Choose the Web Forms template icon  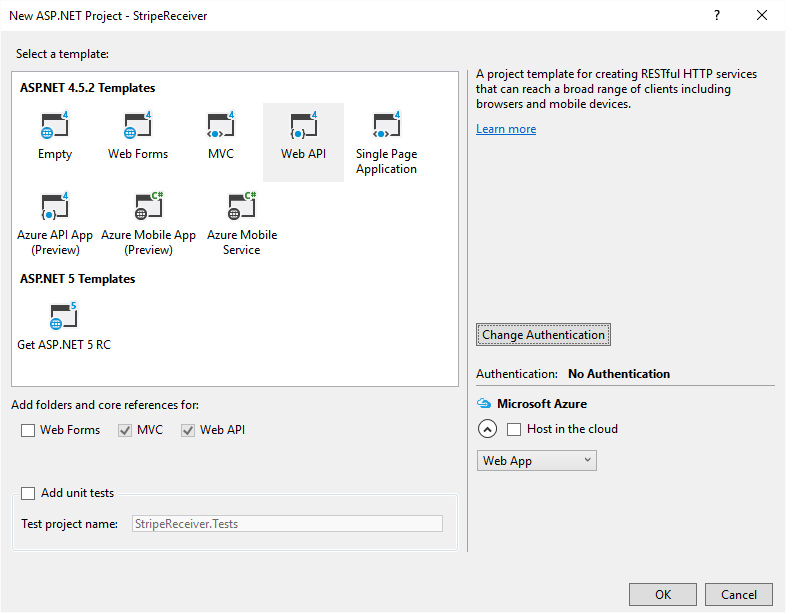(138, 125)
